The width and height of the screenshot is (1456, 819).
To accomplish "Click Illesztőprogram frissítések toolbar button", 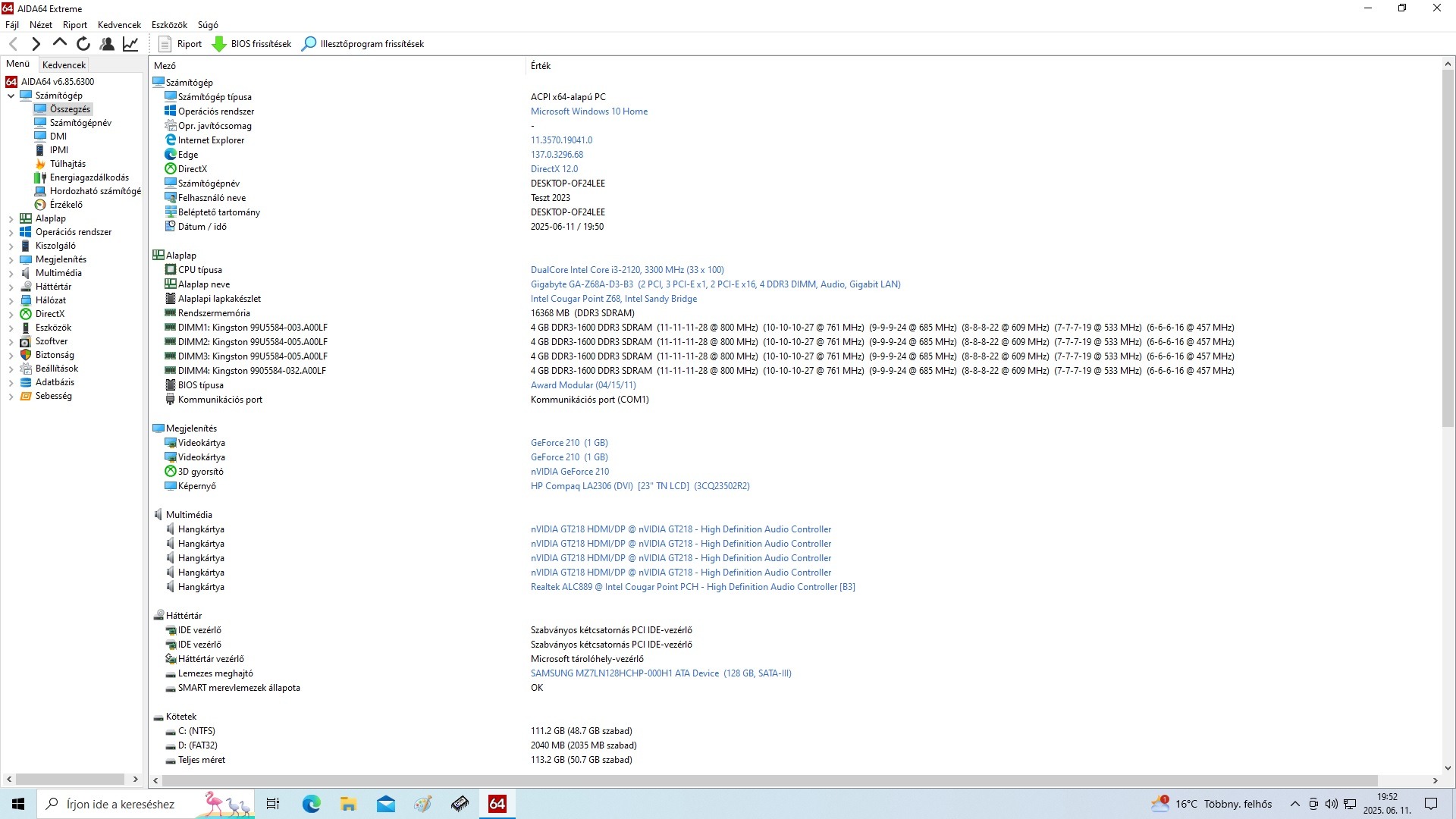I will point(363,44).
